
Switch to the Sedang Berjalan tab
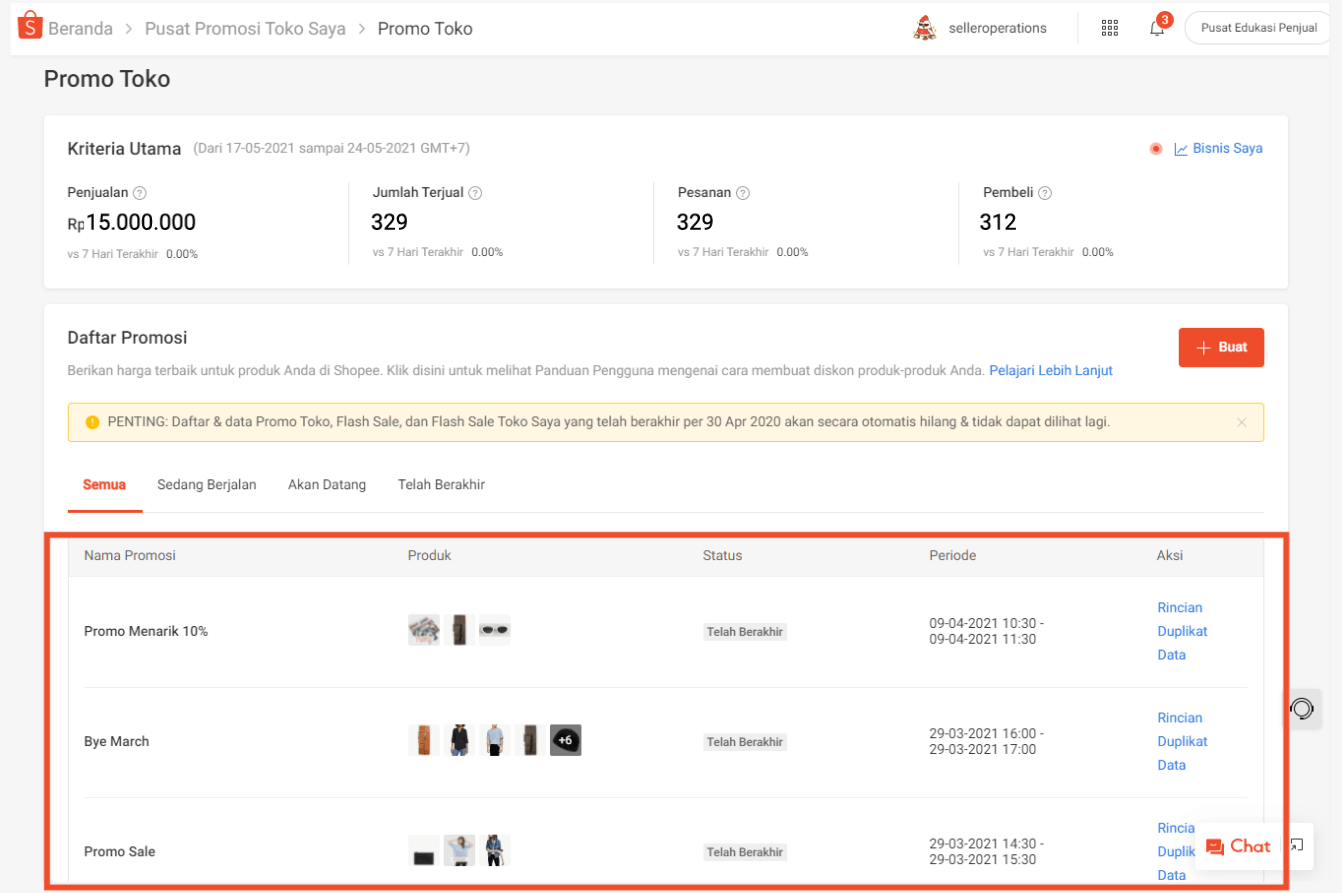(206, 485)
